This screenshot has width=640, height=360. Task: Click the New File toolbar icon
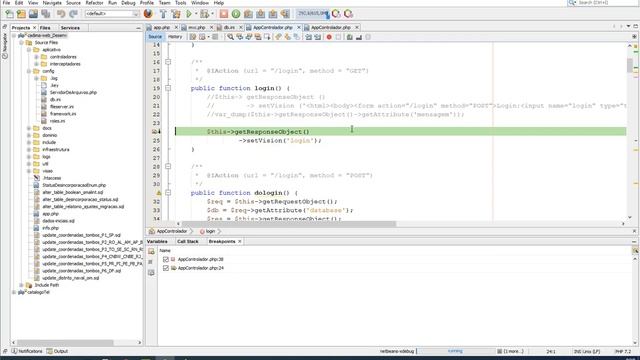tap(9, 14)
